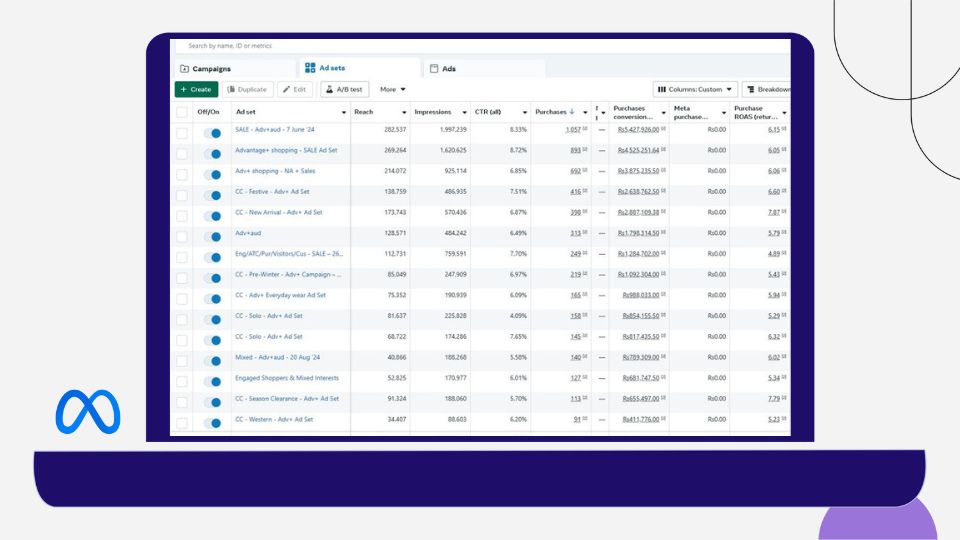Click the Ad sets grid icon

click(310, 68)
